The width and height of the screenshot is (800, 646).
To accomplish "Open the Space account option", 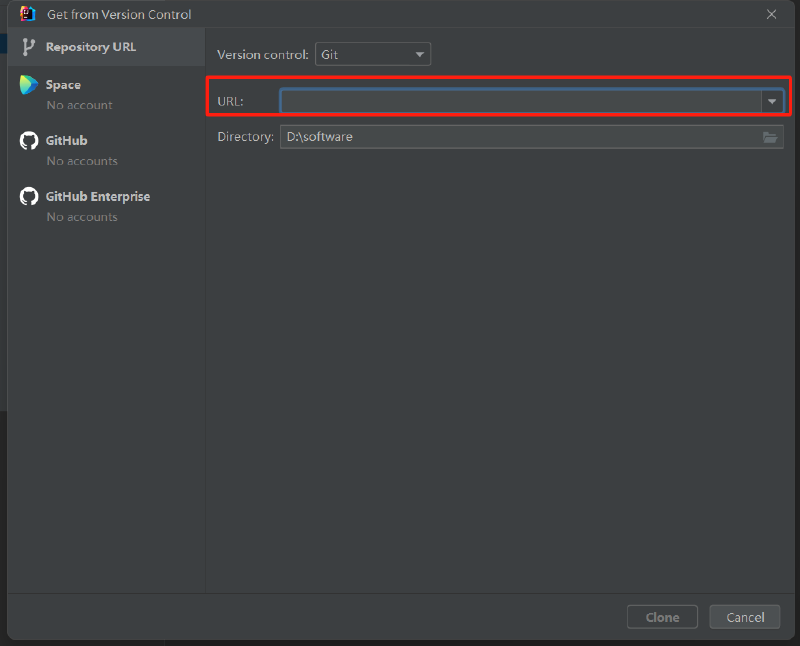I will pyautogui.click(x=106, y=94).
